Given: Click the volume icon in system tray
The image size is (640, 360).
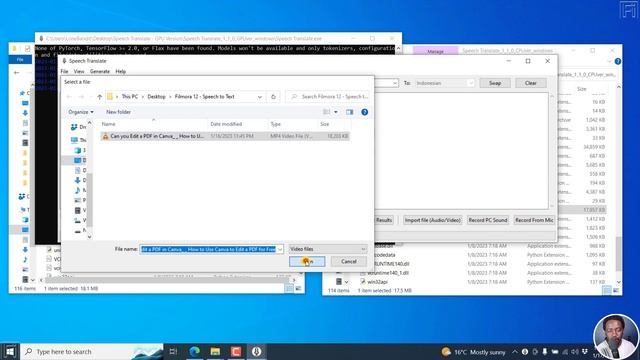Looking at the screenshot, I should (x=575, y=352).
